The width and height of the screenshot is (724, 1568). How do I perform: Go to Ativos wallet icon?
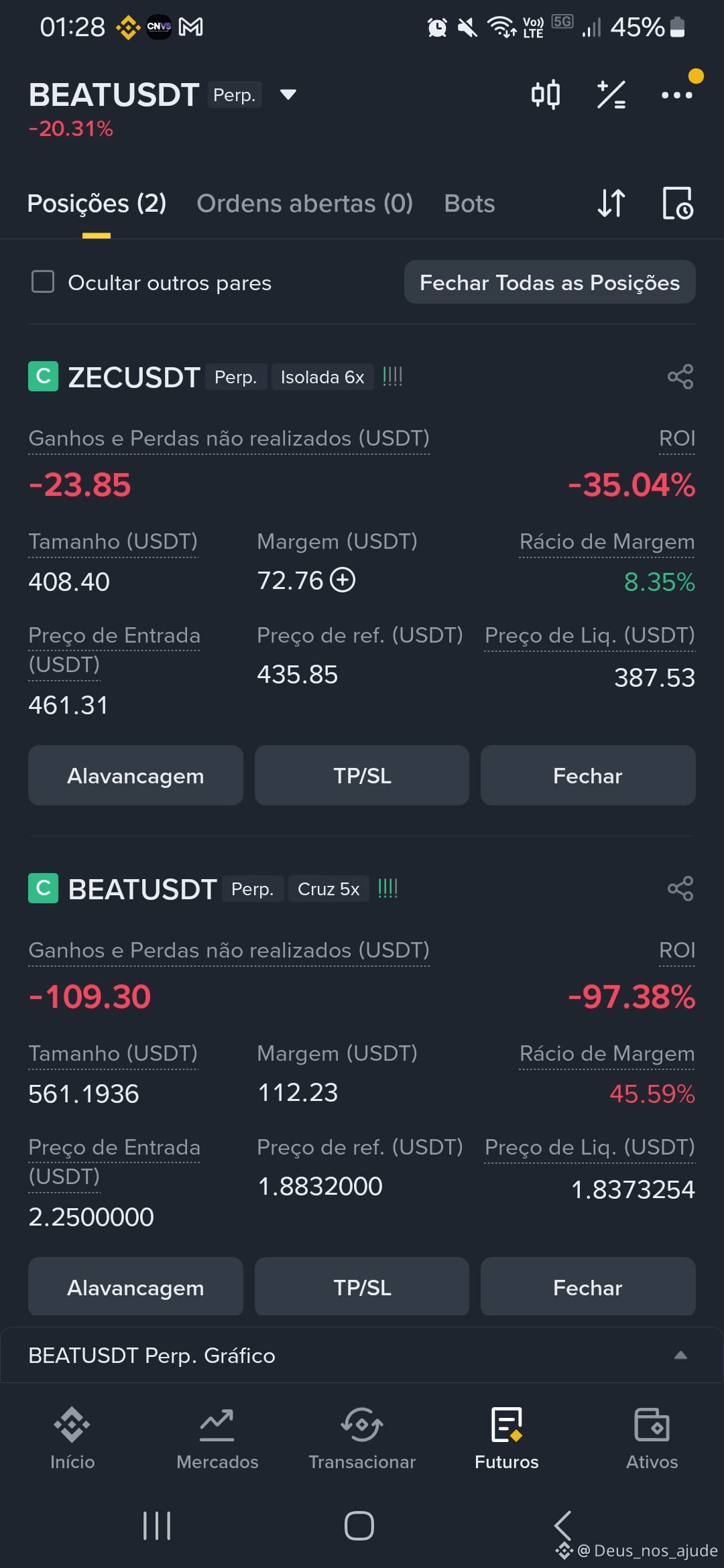(652, 1438)
